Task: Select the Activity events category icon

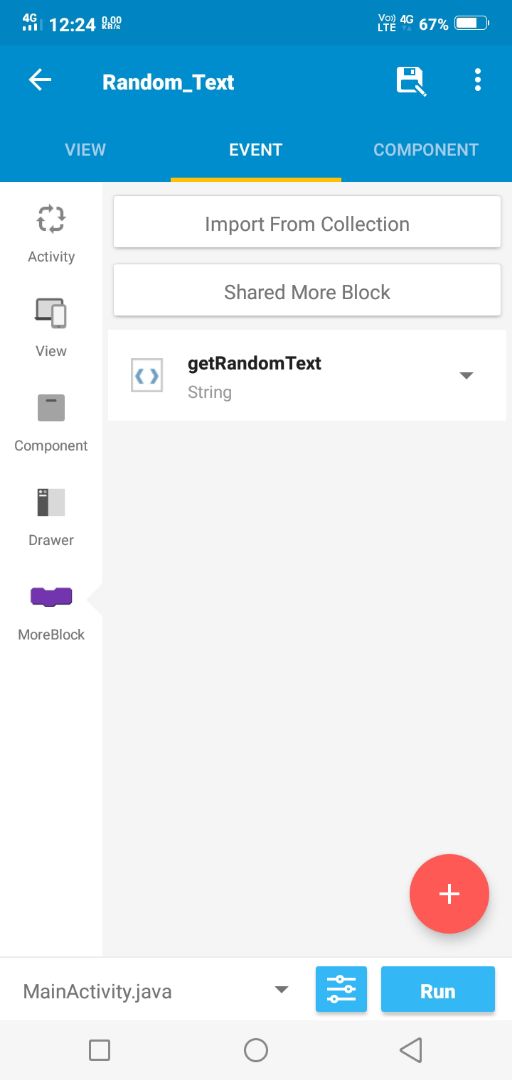Action: [51, 220]
